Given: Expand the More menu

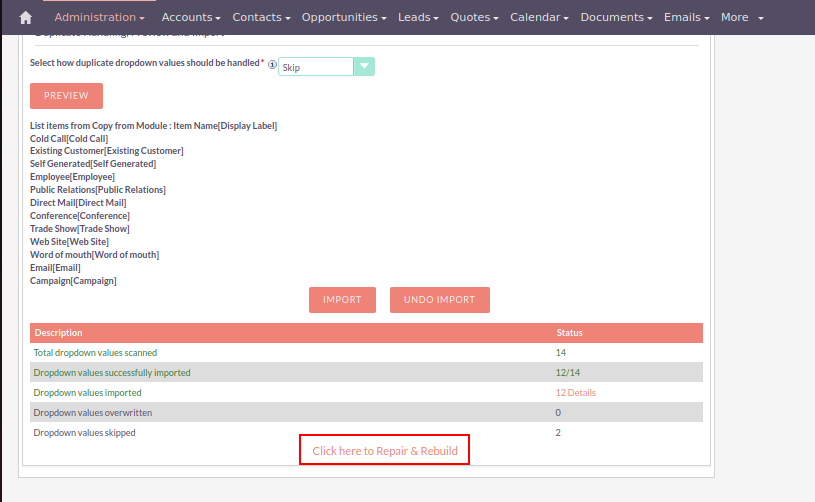Looking at the screenshot, I should click(742, 18).
